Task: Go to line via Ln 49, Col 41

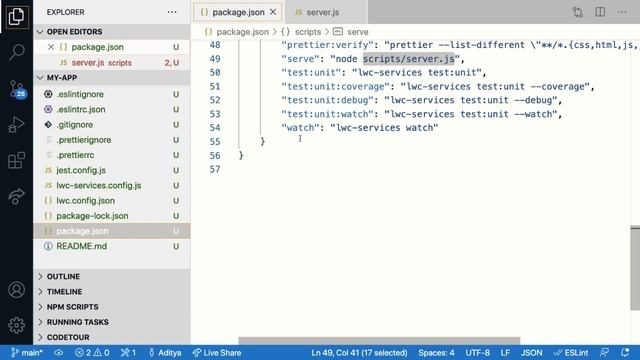Action: click(359, 353)
